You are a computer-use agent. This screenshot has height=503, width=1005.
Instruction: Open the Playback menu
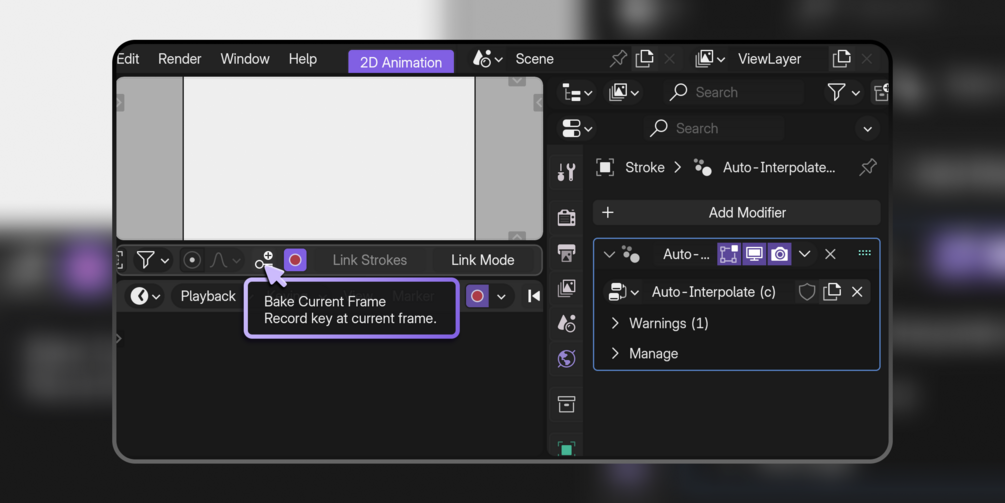coord(208,296)
